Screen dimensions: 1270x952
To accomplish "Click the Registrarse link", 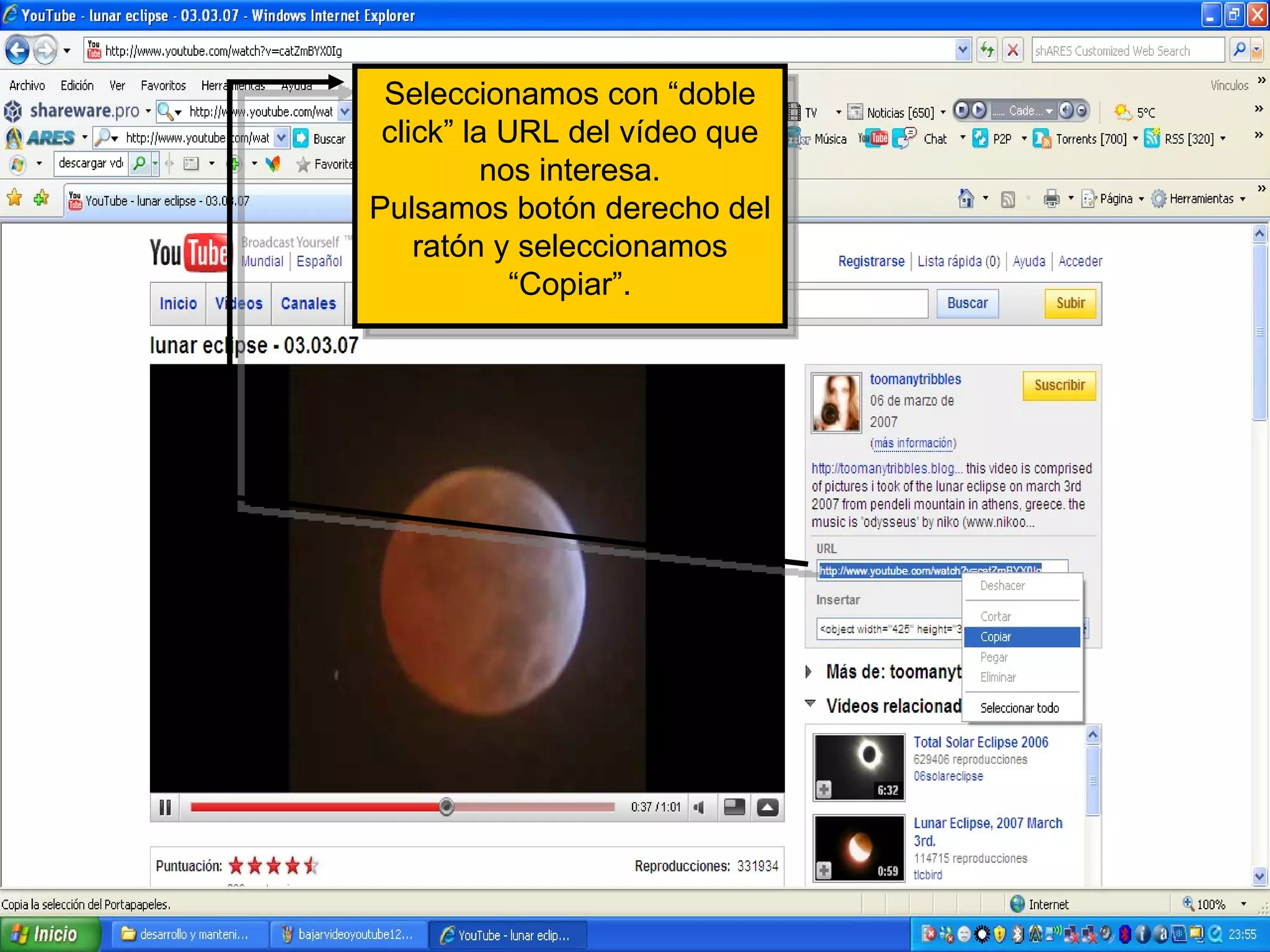I will (871, 262).
